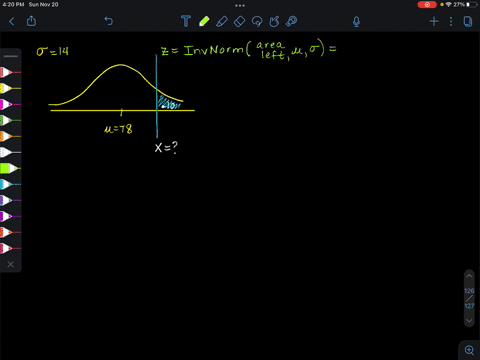The height and width of the screenshot is (360, 480).
Task: Tap the InvNorm formula text
Action: click(x=249, y=50)
